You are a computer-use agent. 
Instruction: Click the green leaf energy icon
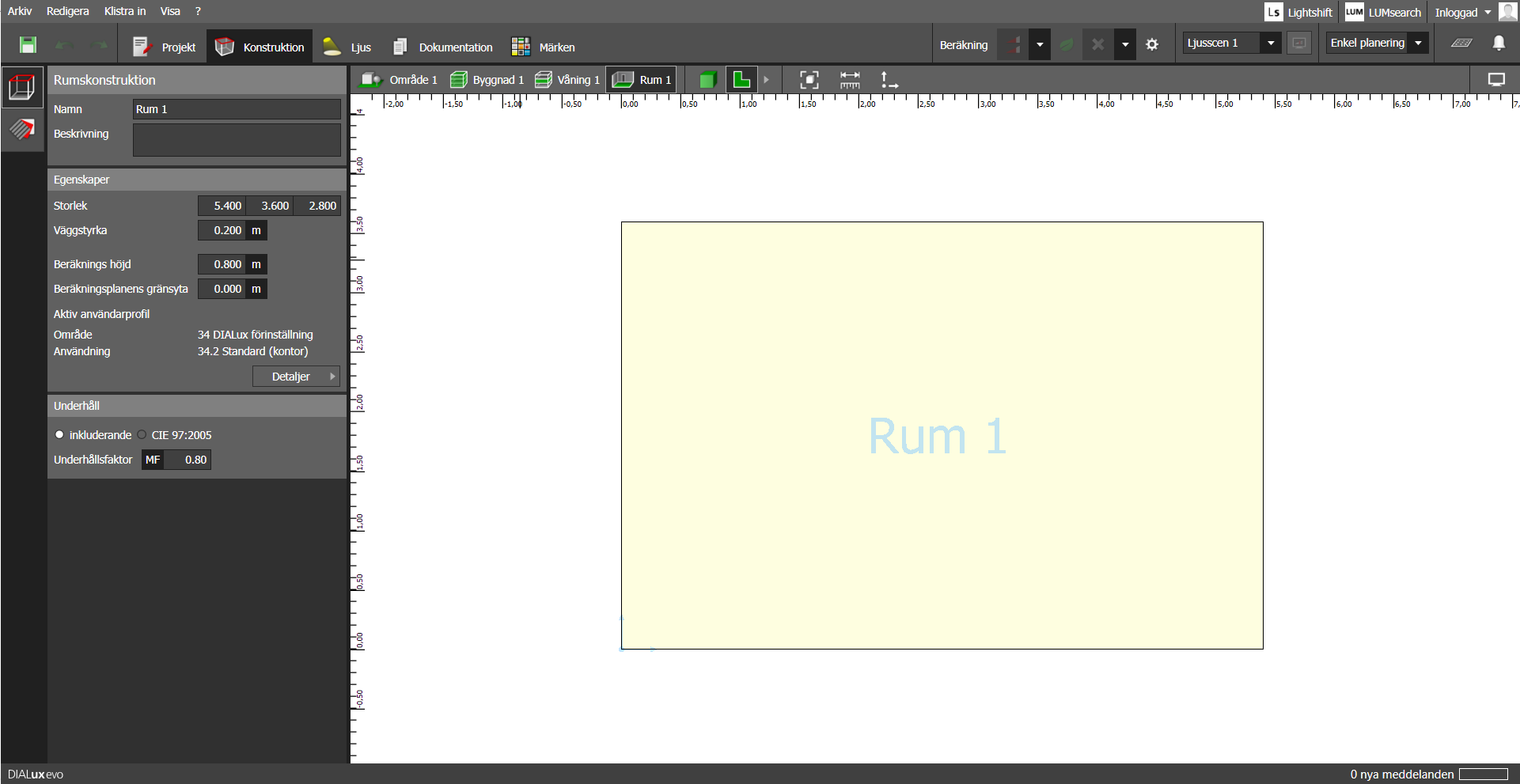1067,44
